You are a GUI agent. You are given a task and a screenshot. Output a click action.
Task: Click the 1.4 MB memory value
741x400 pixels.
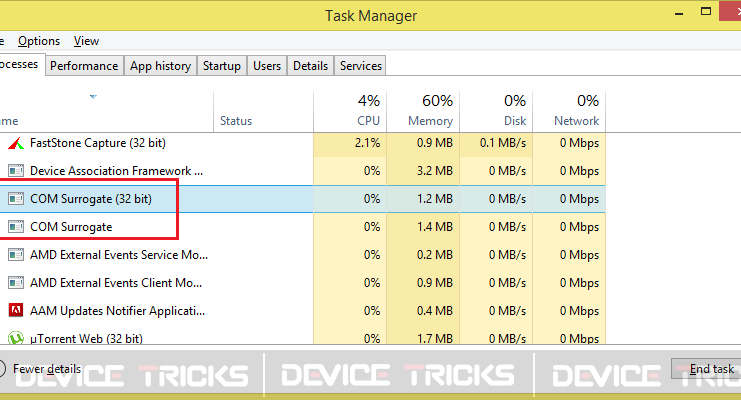435,227
